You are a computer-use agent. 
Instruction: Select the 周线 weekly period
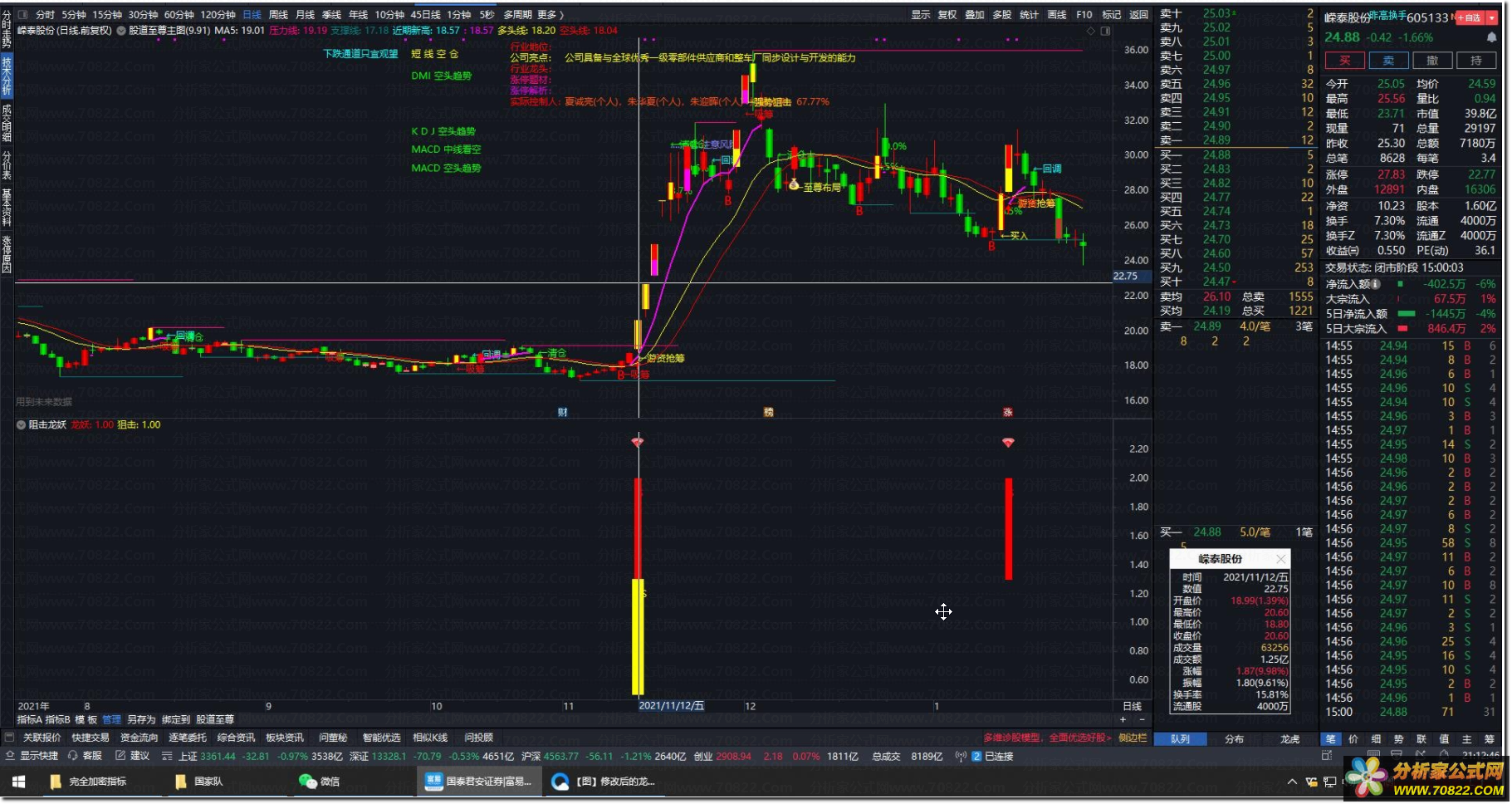(x=278, y=15)
